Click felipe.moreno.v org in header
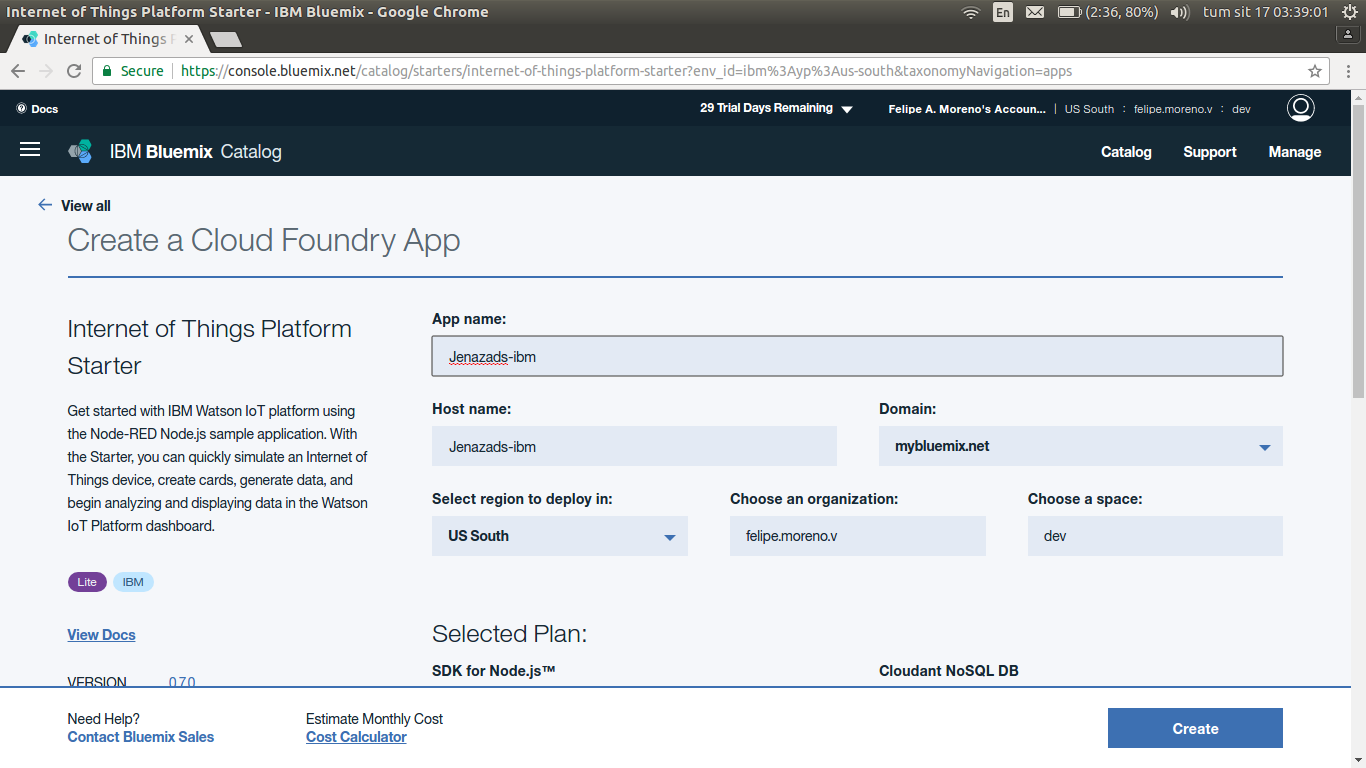This screenshot has height=768, width=1366. tap(1173, 109)
